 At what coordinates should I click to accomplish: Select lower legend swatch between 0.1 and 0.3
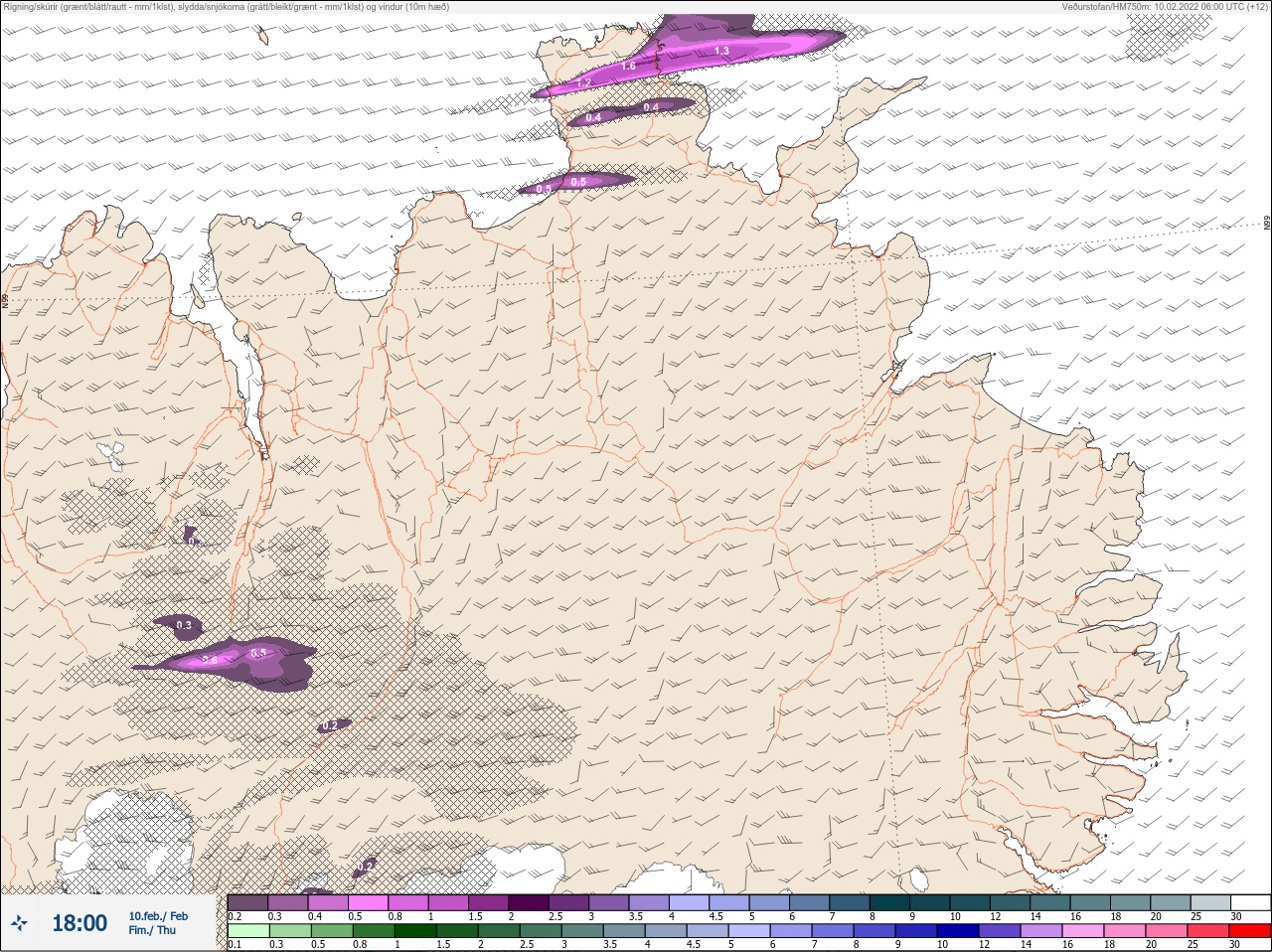tap(247, 931)
